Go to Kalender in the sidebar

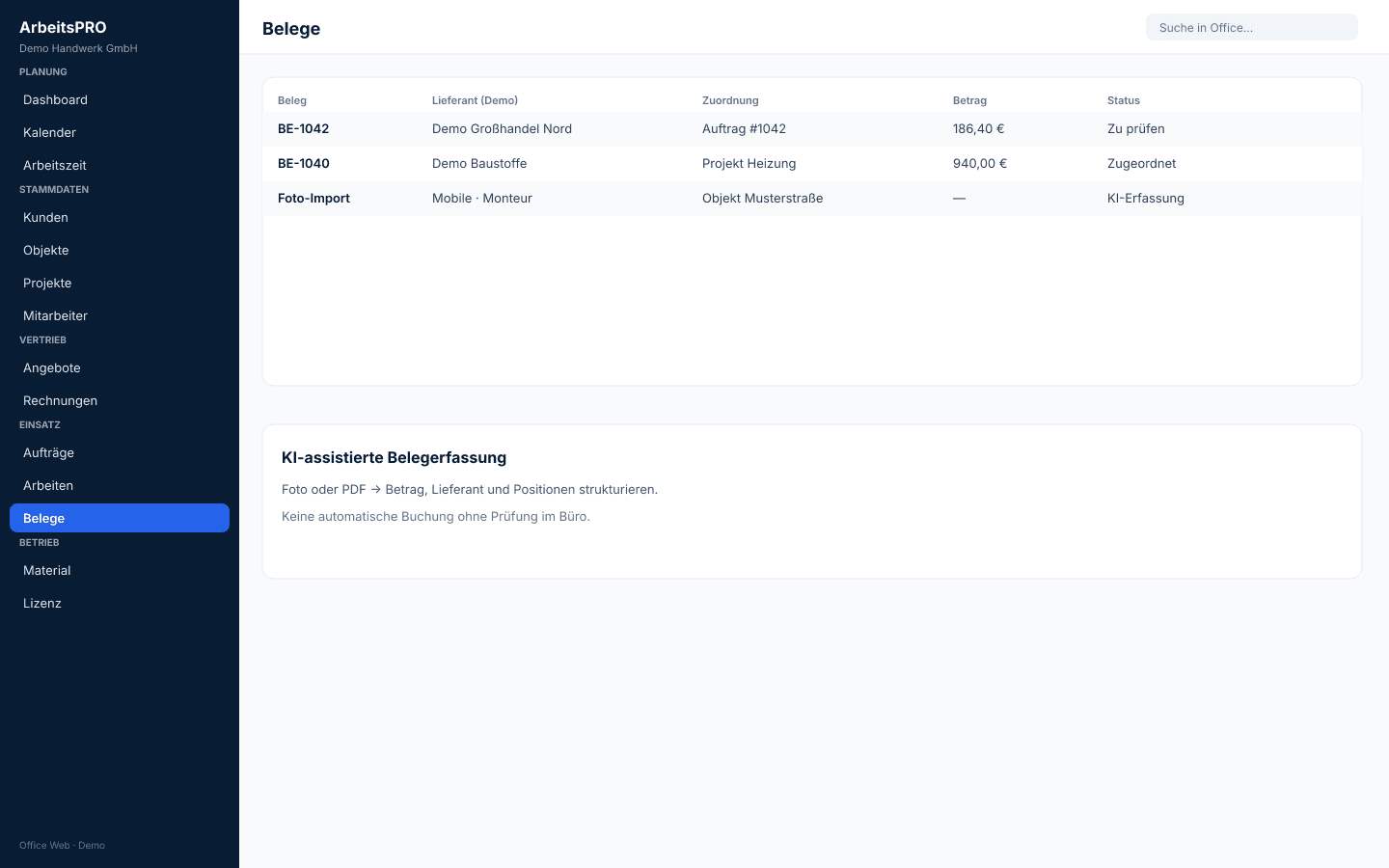click(x=120, y=133)
